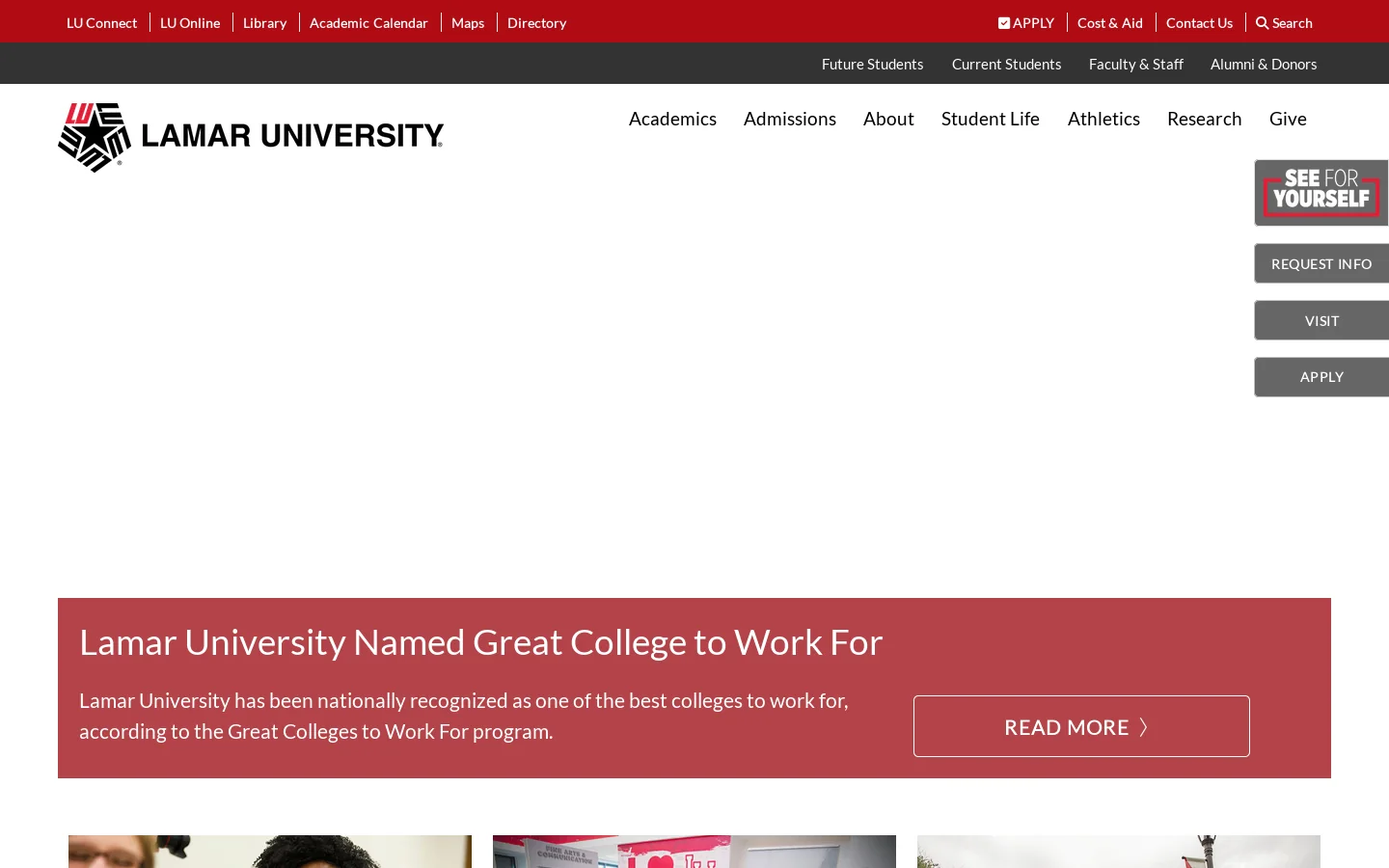Open the About menu
This screenshot has height=868, width=1389.
(x=888, y=119)
